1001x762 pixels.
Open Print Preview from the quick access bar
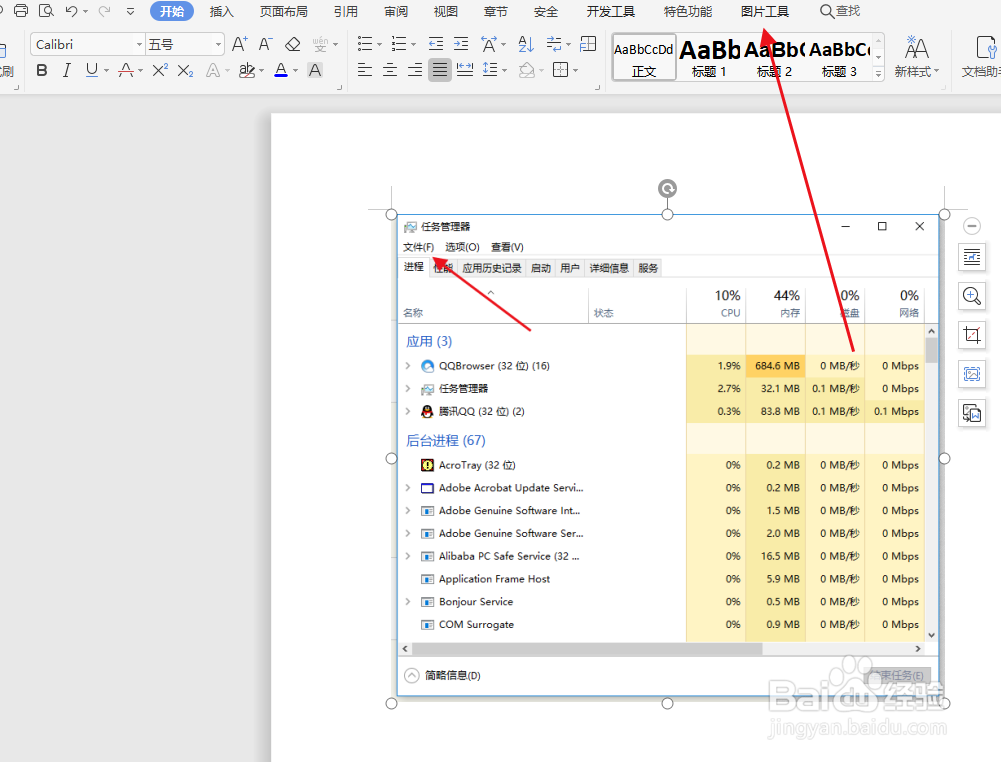coord(46,10)
